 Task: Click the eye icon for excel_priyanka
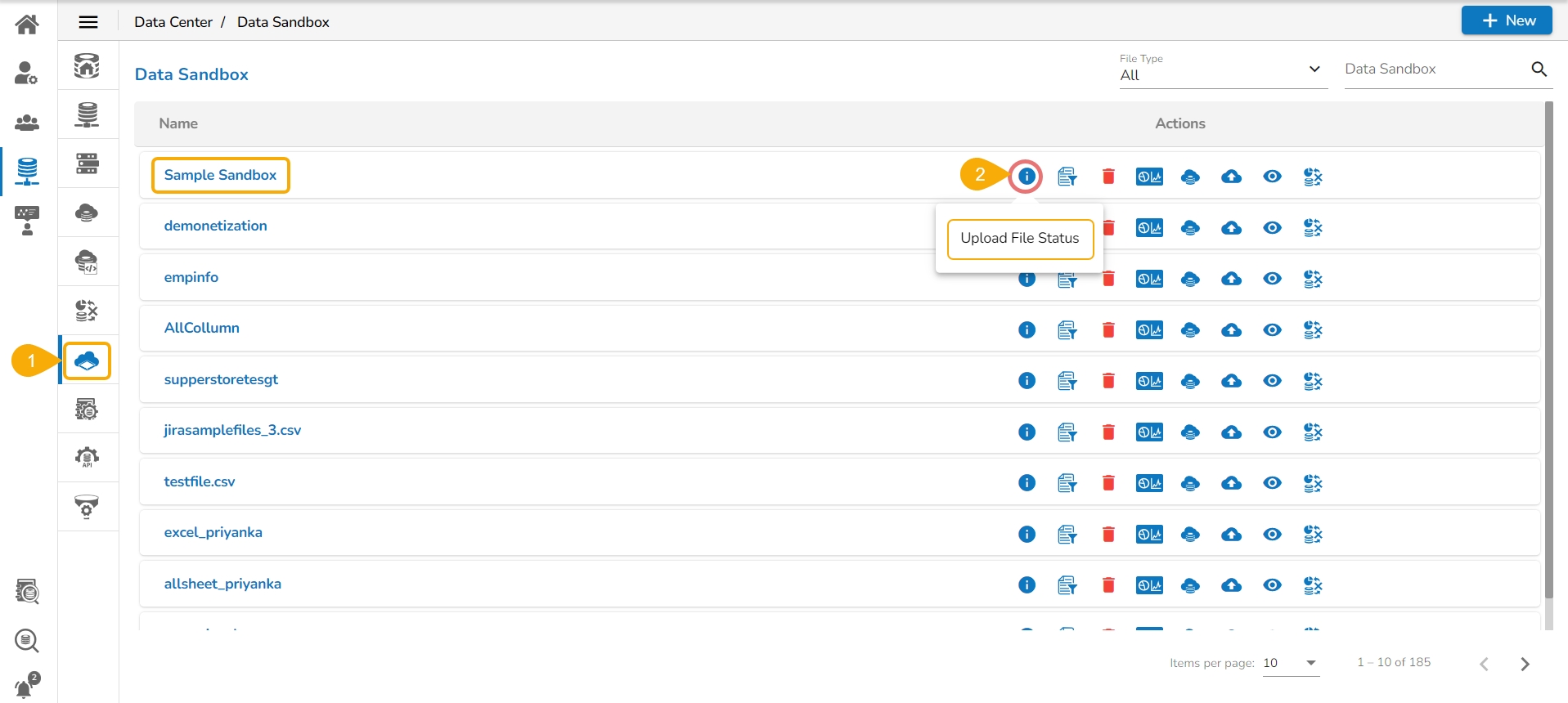(1272, 535)
